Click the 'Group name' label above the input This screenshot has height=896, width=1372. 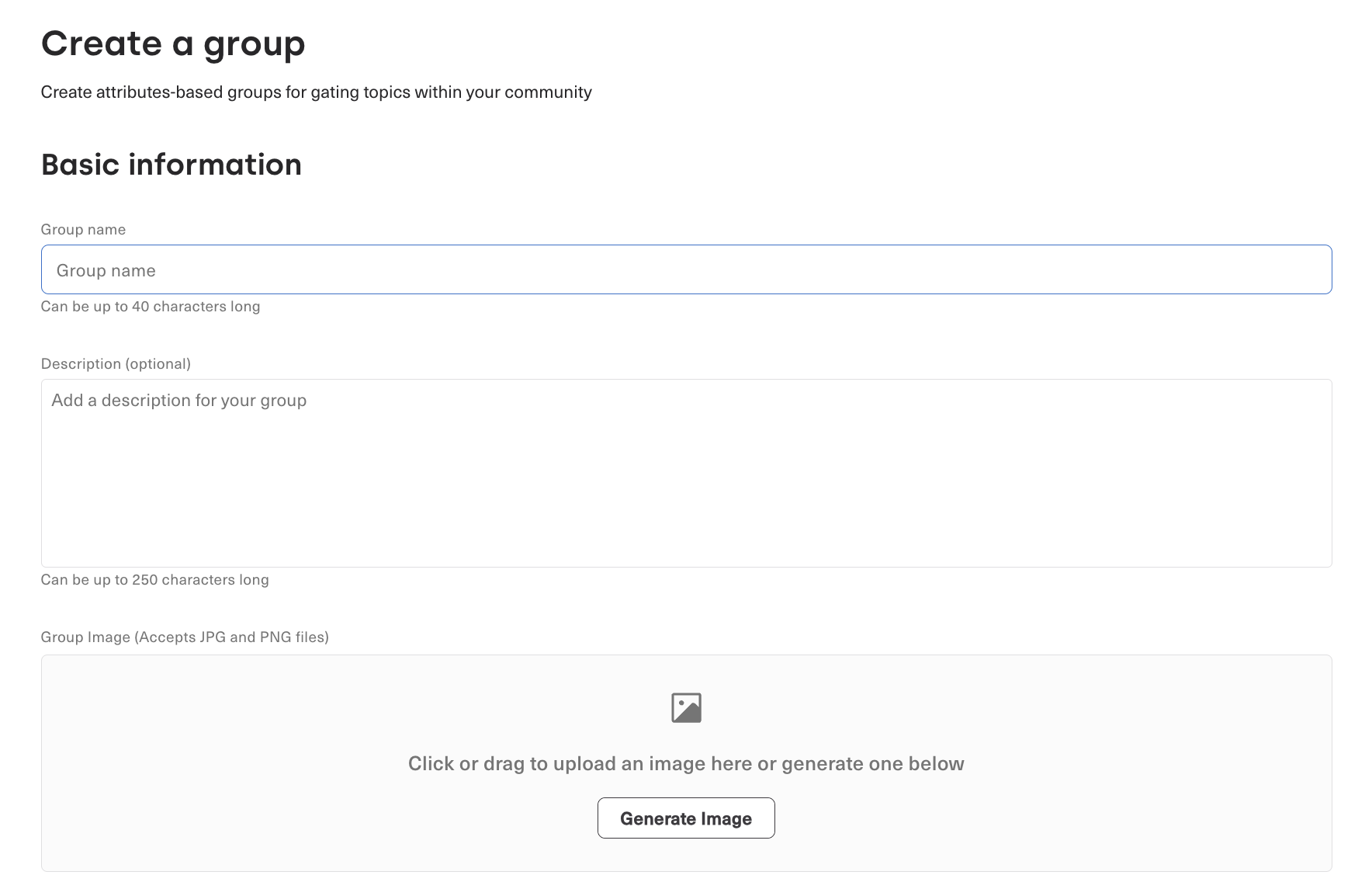click(x=83, y=229)
